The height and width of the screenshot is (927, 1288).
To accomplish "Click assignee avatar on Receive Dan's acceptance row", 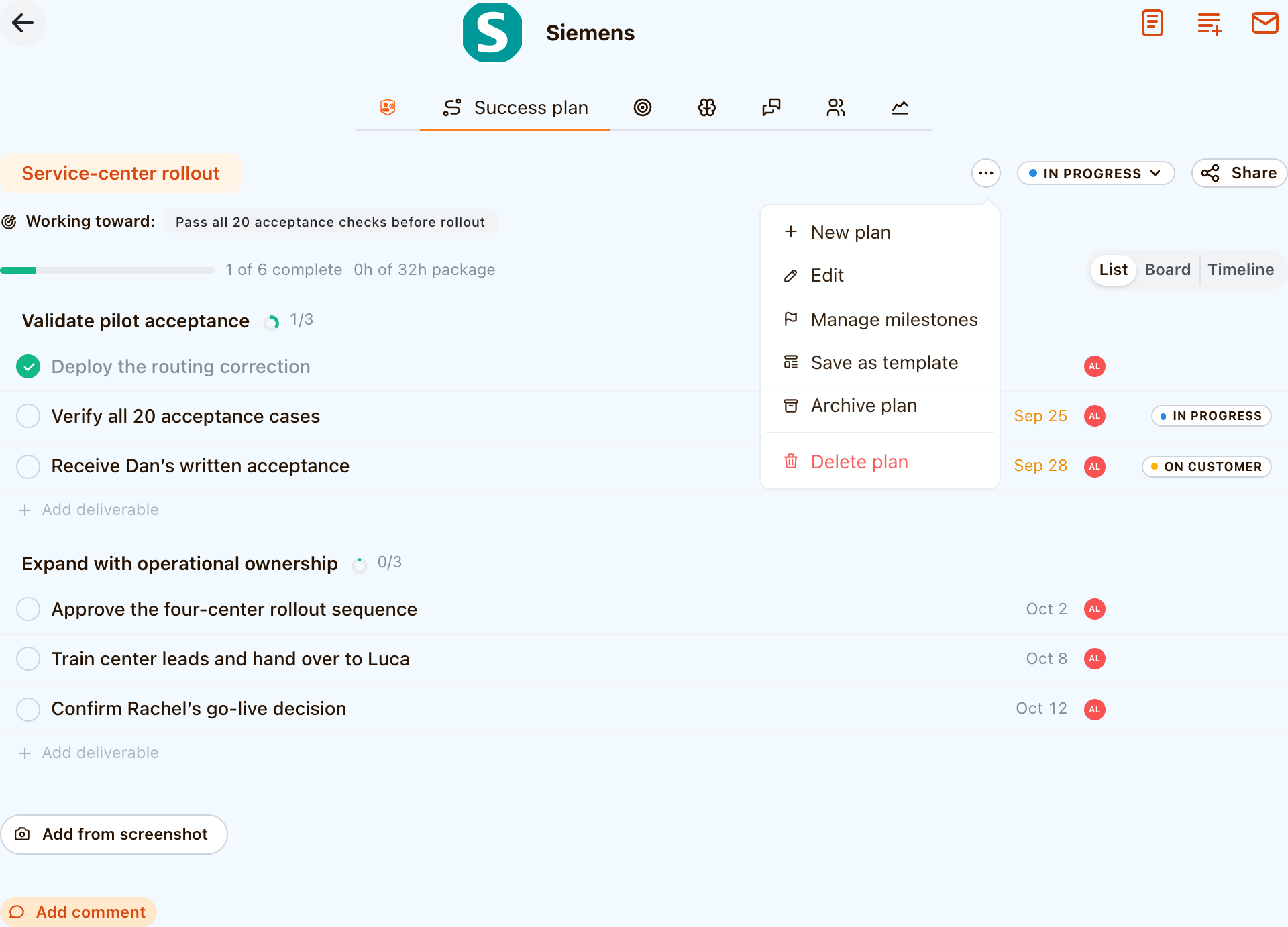I will coord(1095,466).
